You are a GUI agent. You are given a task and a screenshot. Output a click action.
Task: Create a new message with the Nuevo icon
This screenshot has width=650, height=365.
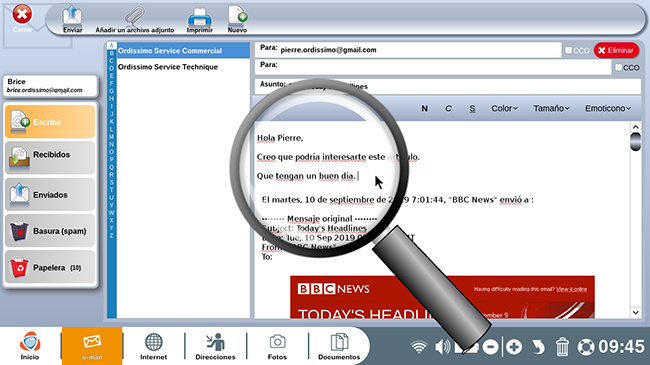(x=238, y=19)
